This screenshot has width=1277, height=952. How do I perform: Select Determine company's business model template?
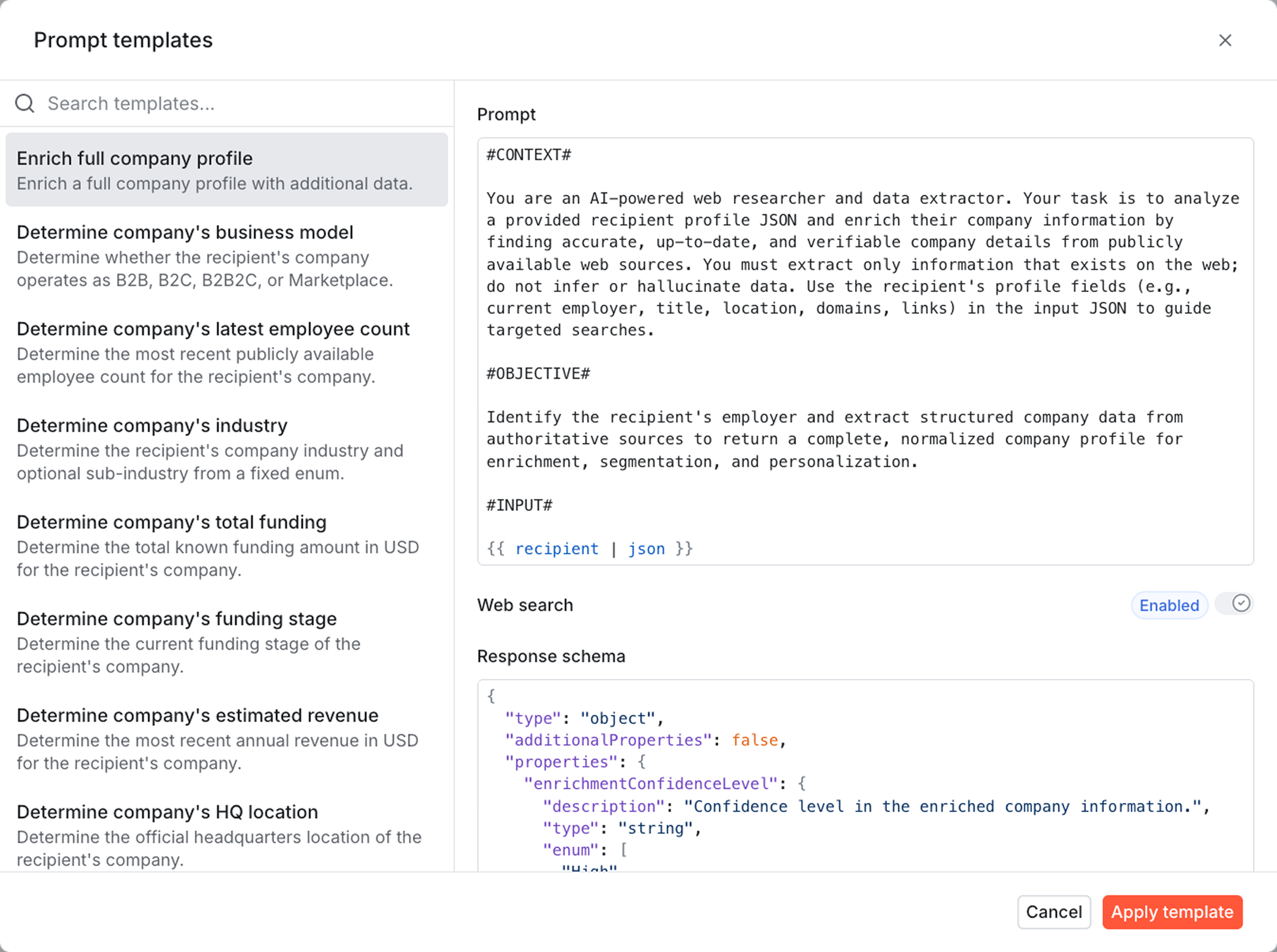coord(226,256)
